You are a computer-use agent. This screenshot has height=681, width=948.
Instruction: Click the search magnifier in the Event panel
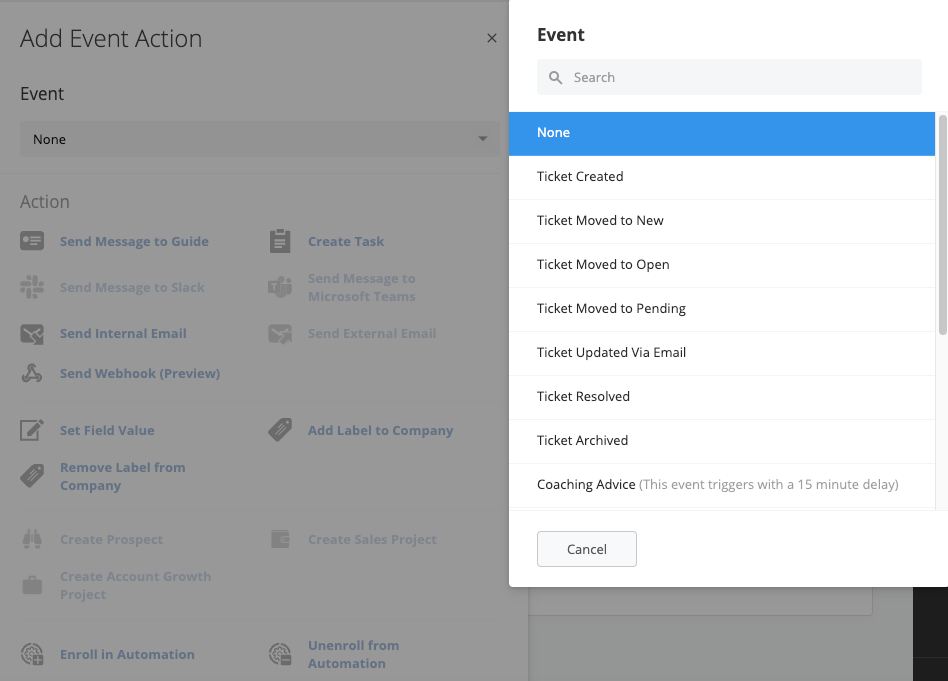tap(555, 77)
